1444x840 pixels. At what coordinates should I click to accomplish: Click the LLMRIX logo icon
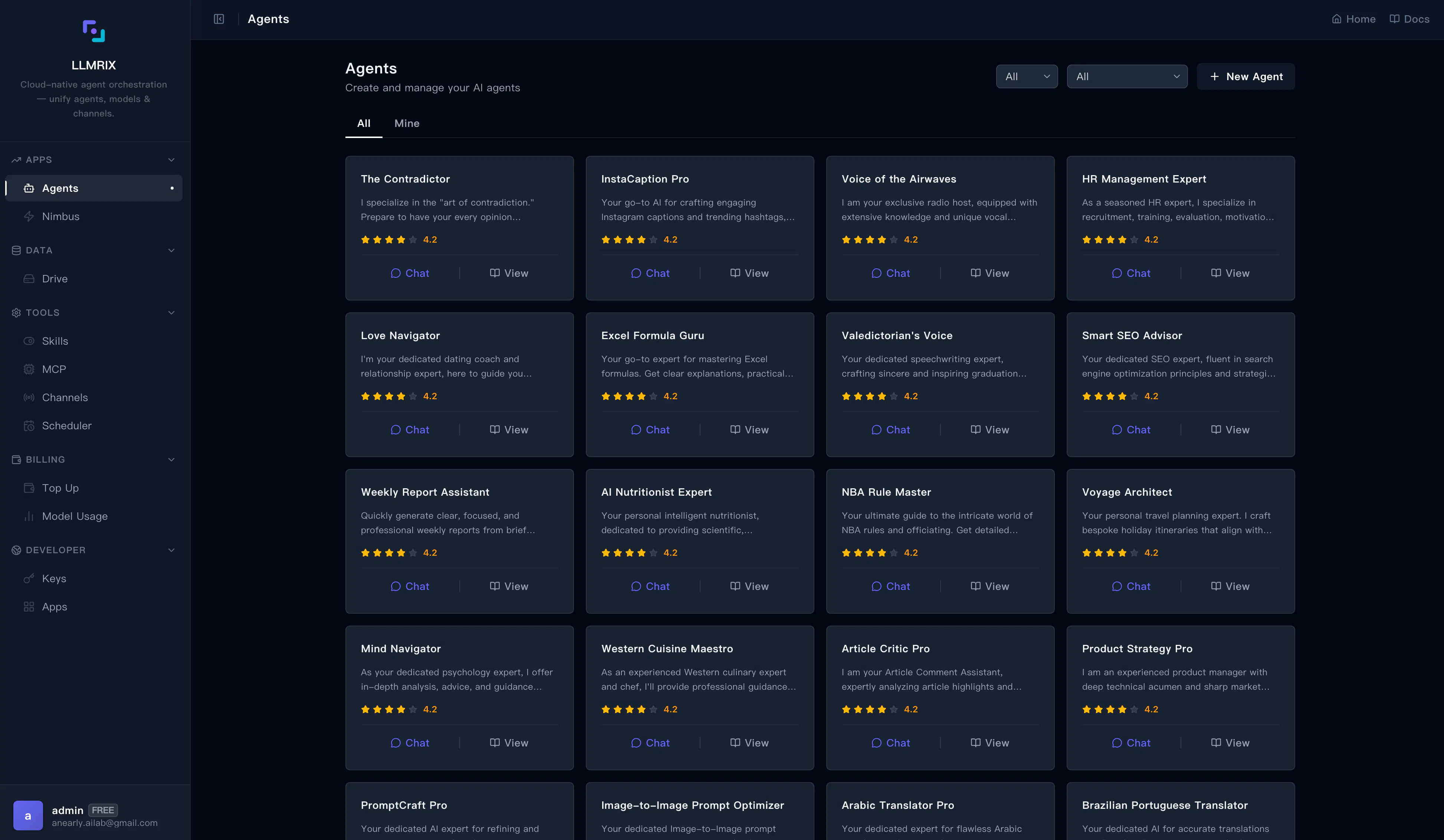click(94, 31)
